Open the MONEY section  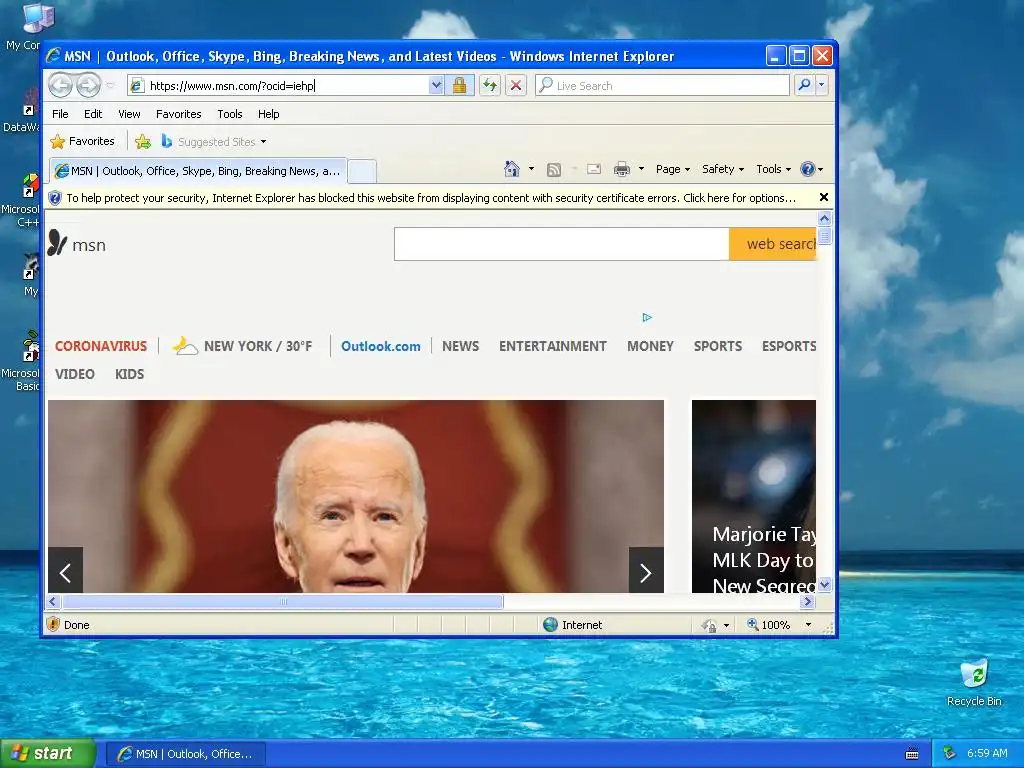[x=650, y=346]
